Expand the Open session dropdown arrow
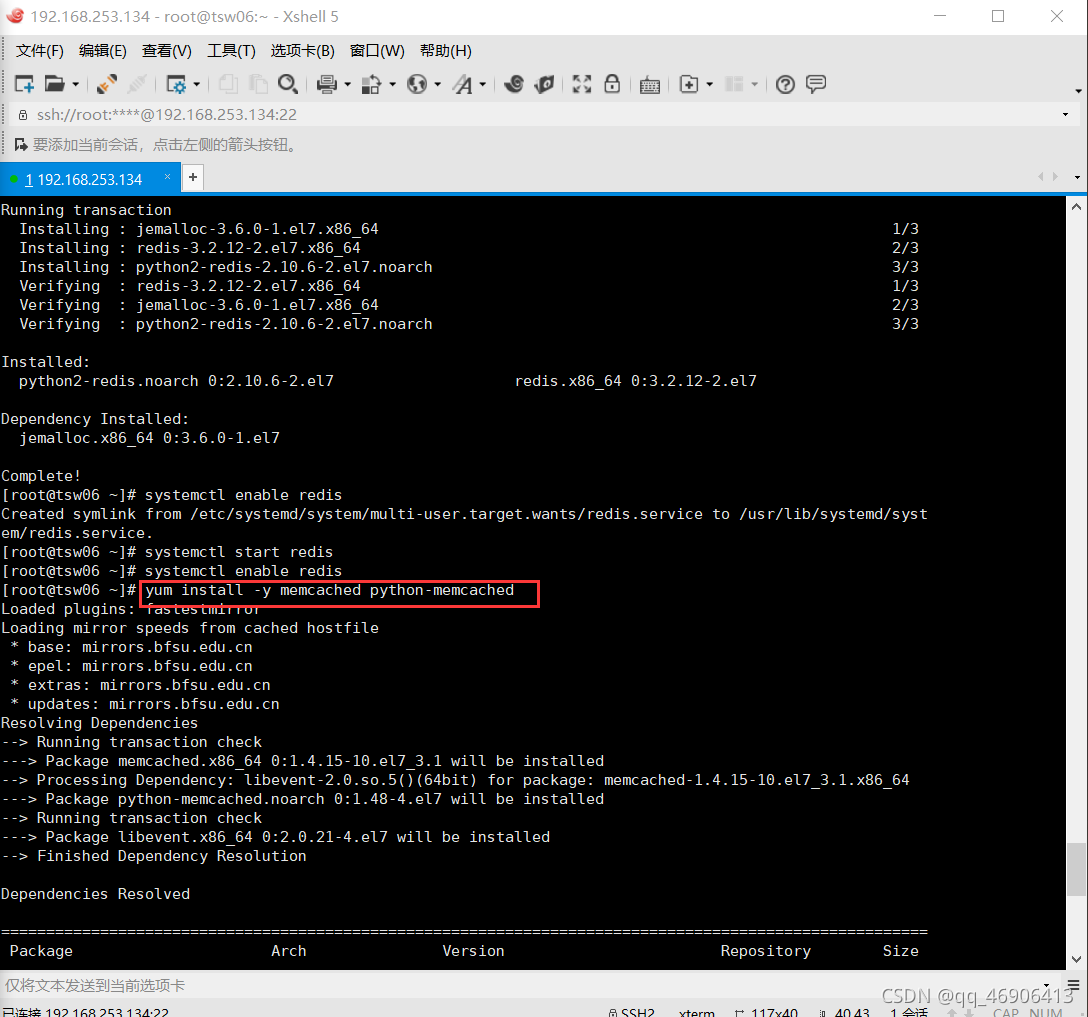The width and height of the screenshot is (1088, 1017). tap(76, 85)
